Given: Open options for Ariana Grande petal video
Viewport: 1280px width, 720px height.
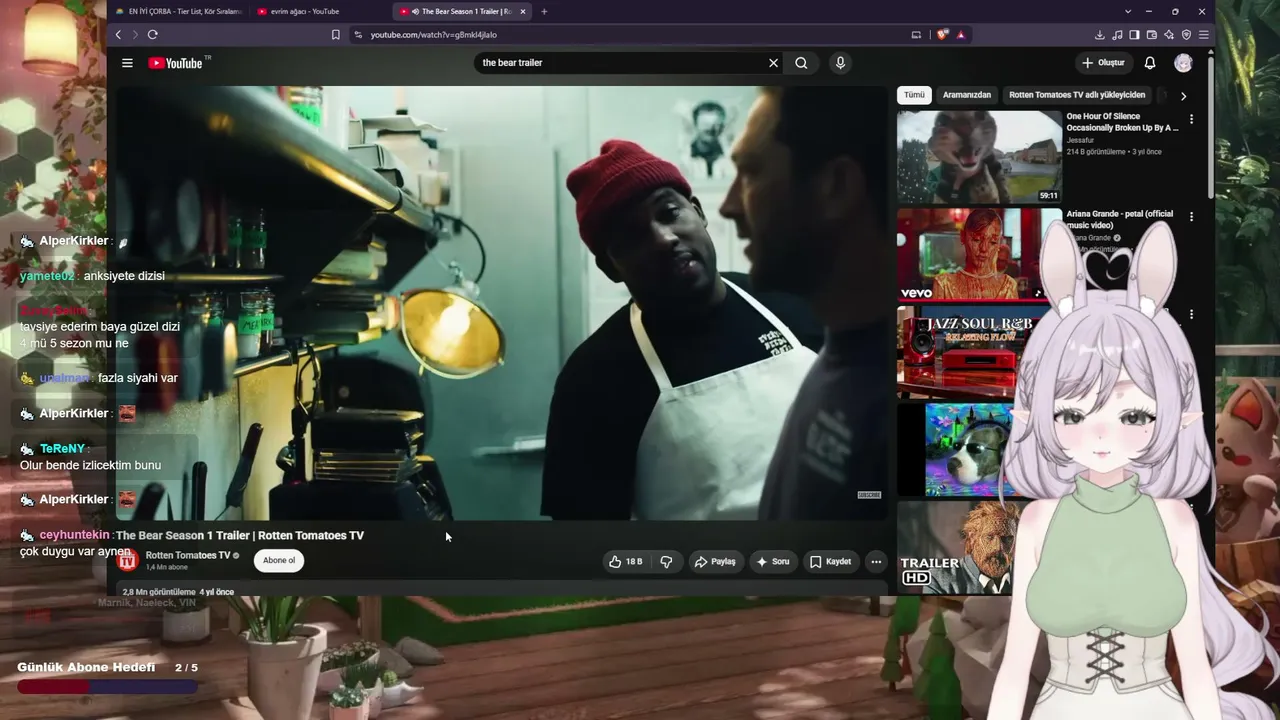Looking at the screenshot, I should click(x=1191, y=216).
